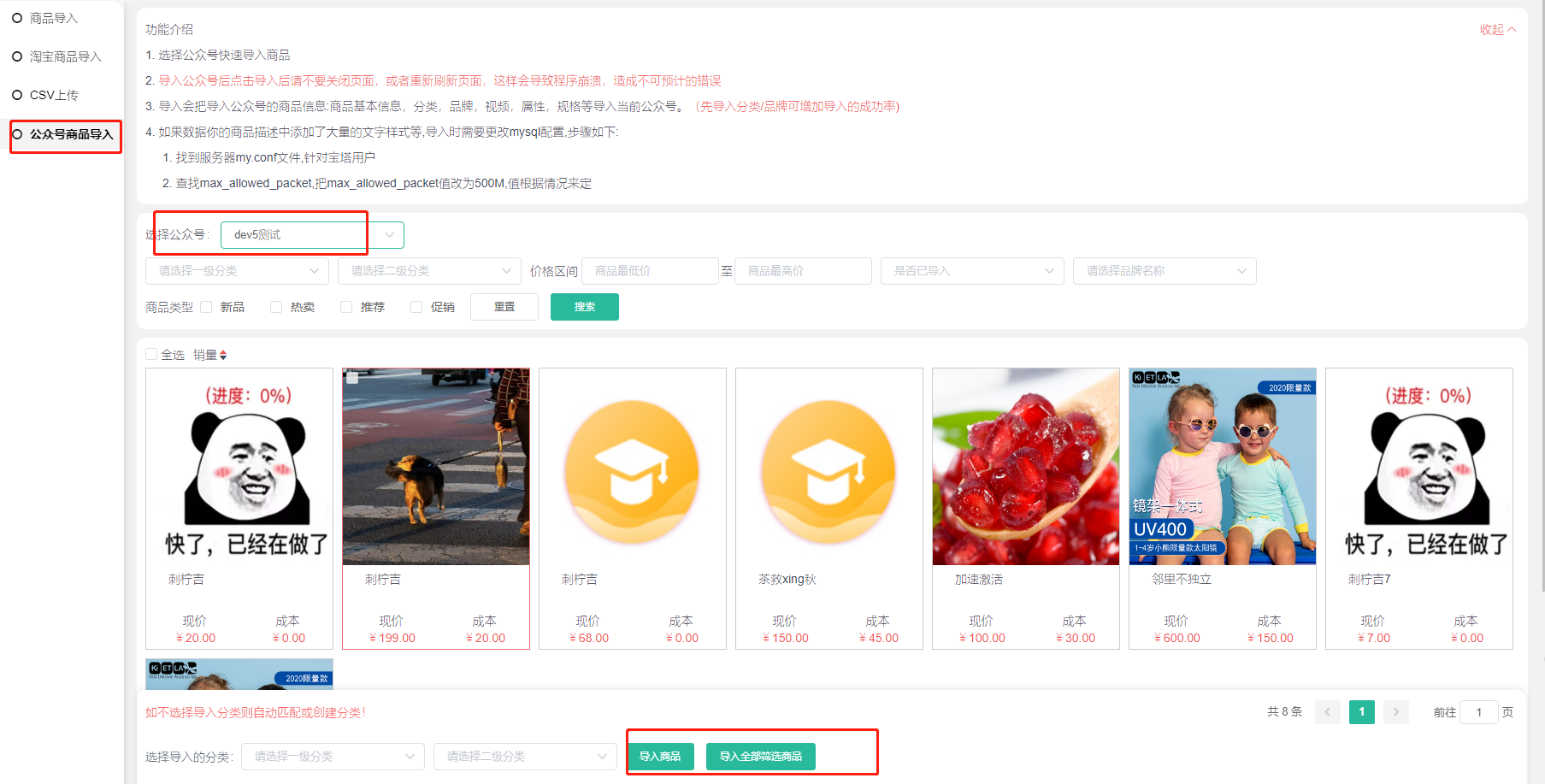
Task: Open the 是否已导入 dropdown
Action: click(x=972, y=271)
